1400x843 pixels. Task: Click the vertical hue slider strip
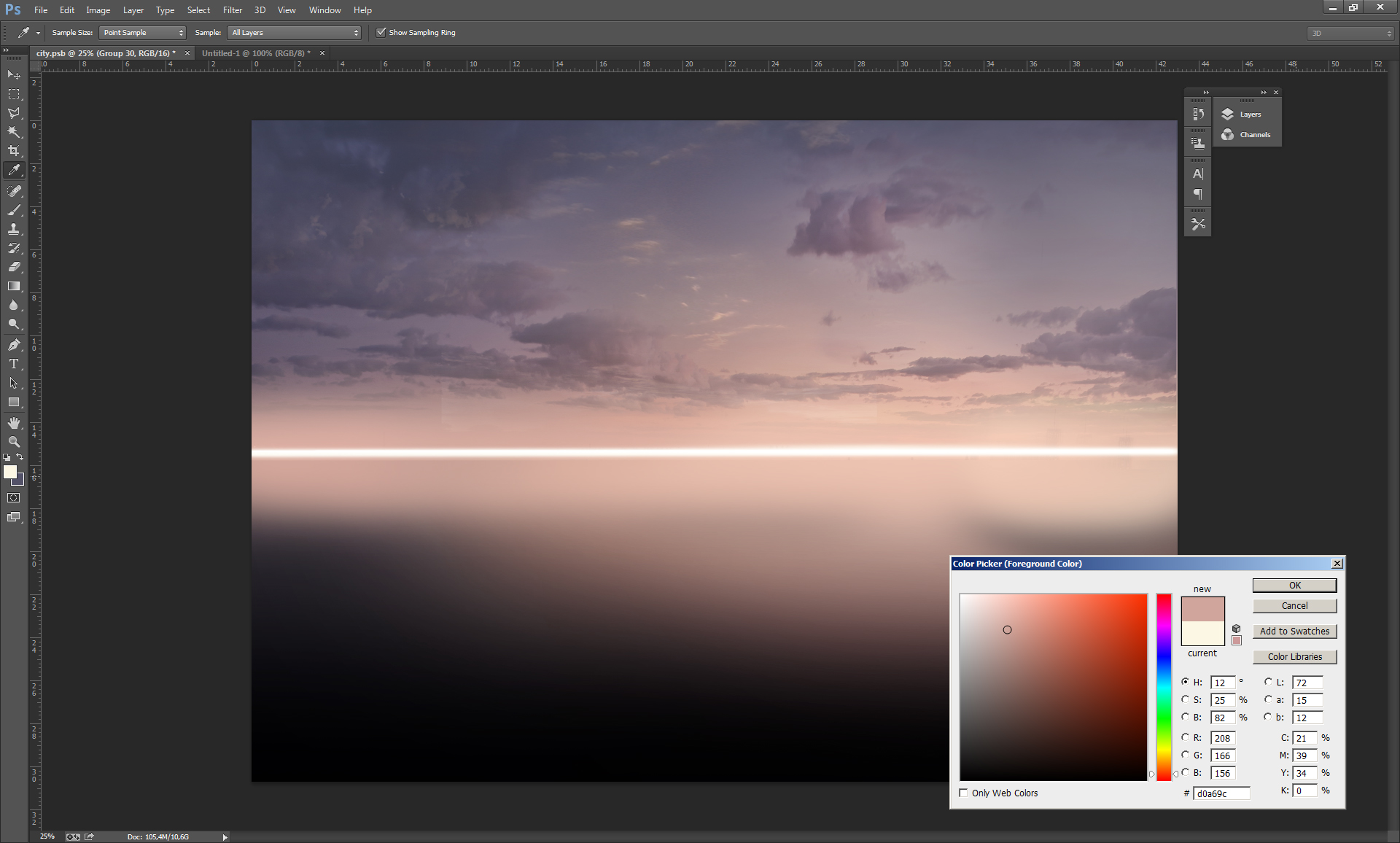tap(1164, 685)
